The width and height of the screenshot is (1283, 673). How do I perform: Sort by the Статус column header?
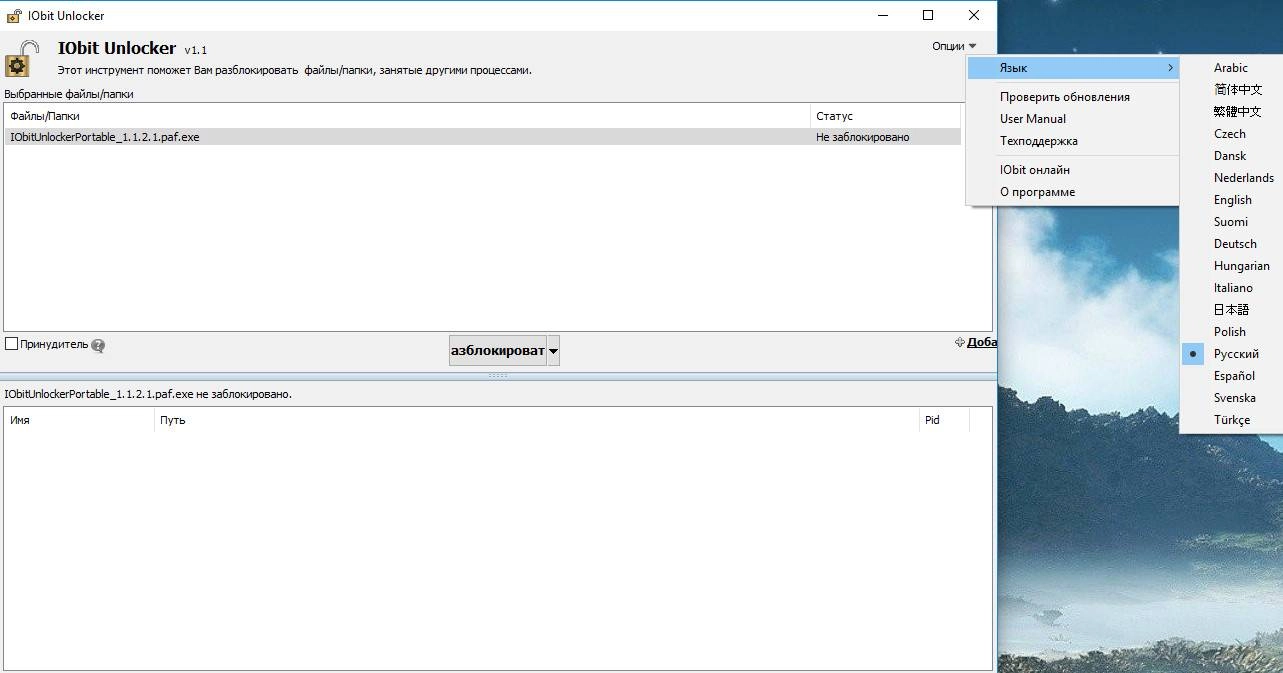(x=885, y=116)
